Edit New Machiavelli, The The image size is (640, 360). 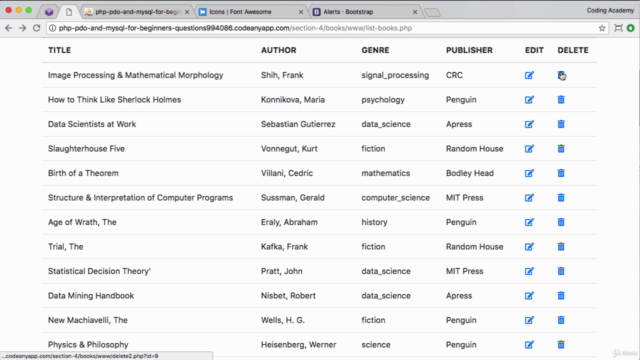(529, 320)
